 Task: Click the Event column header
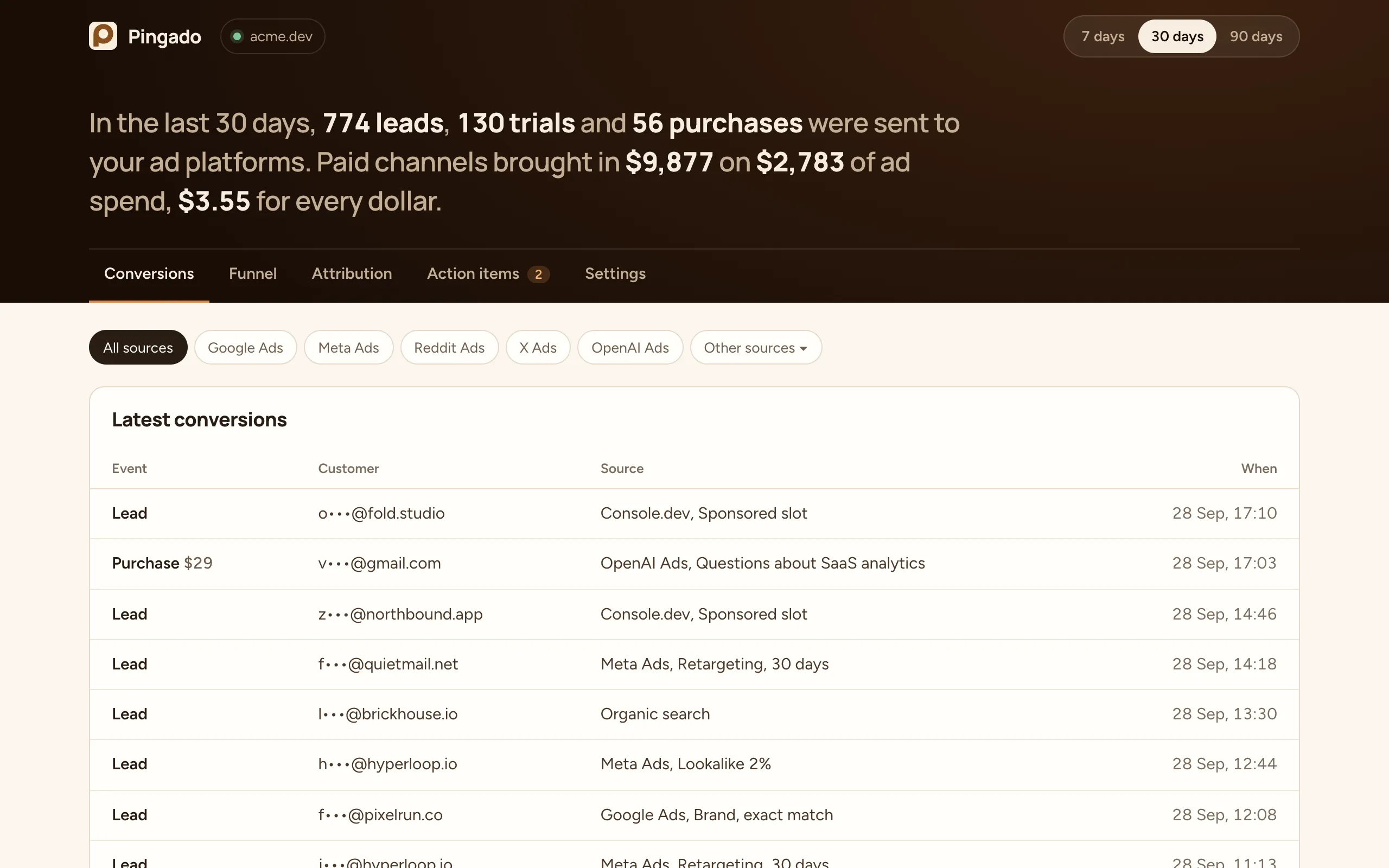(129, 468)
